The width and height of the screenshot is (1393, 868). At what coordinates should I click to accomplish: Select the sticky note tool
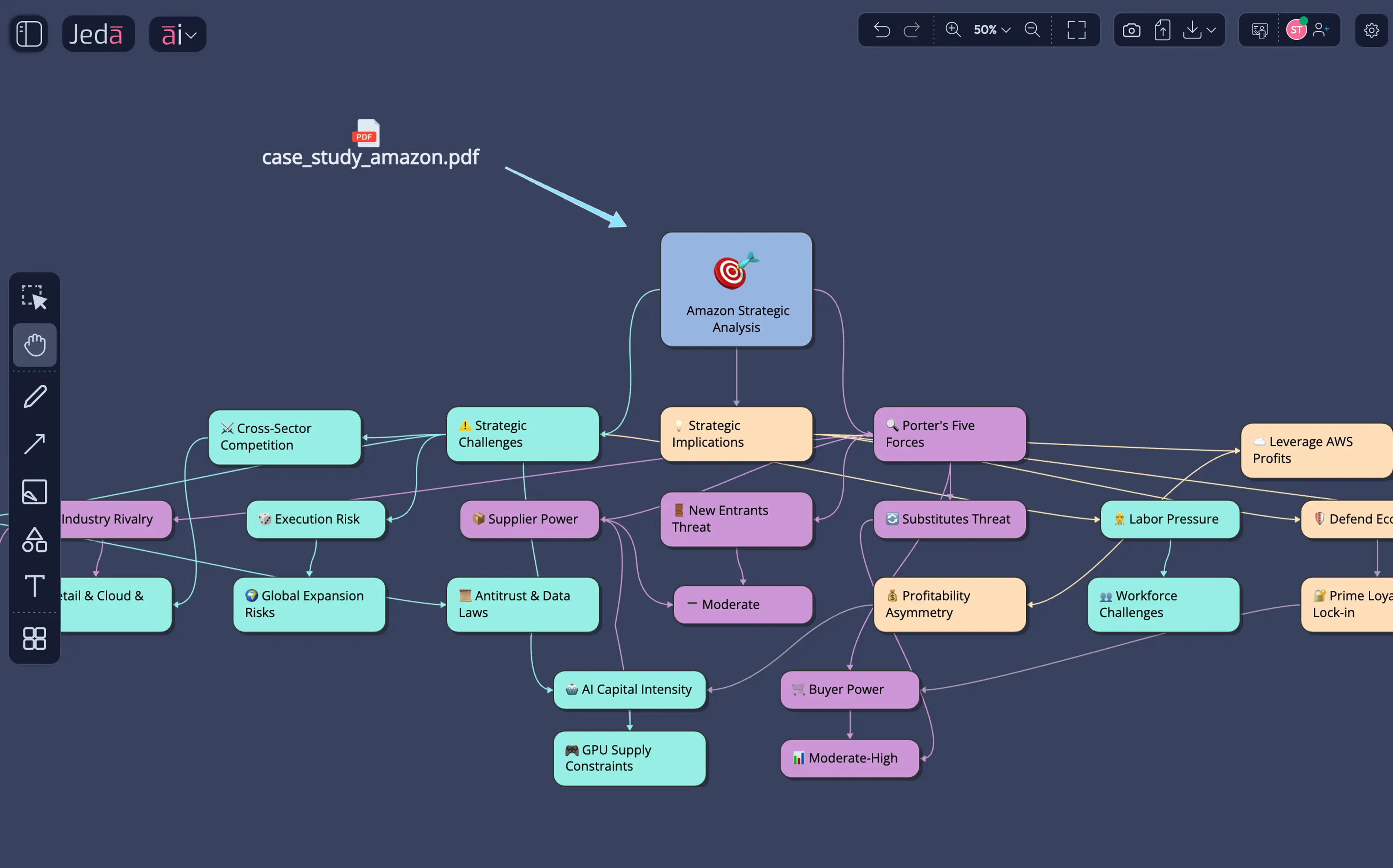point(34,492)
